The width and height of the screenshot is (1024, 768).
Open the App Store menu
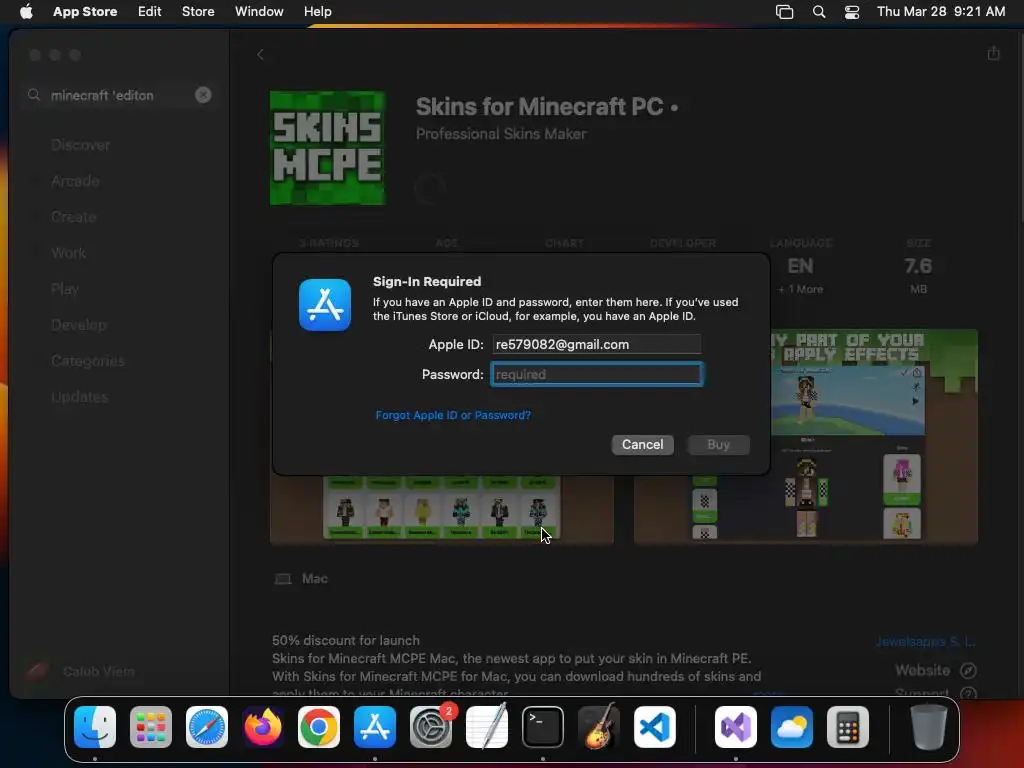(85, 12)
